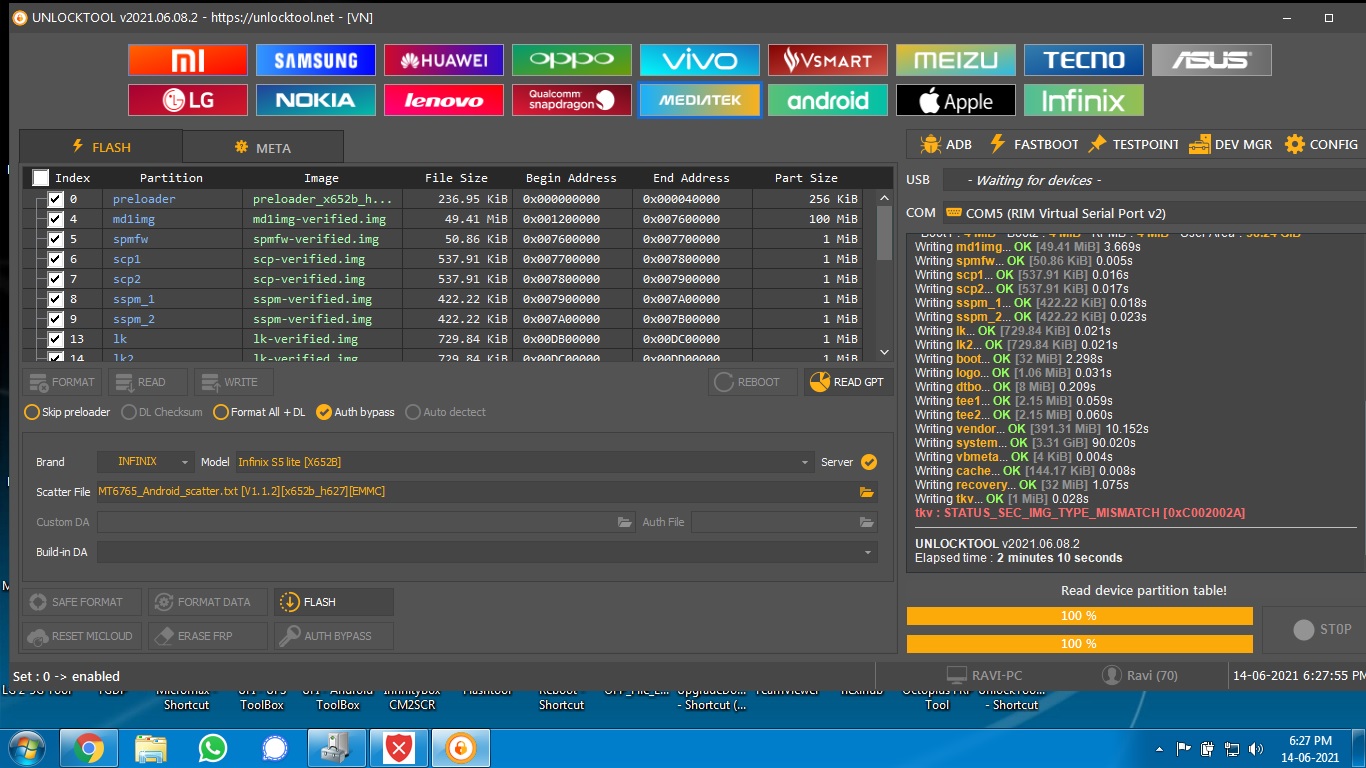
Task: Select the MediaTek platform tile
Action: pos(700,100)
